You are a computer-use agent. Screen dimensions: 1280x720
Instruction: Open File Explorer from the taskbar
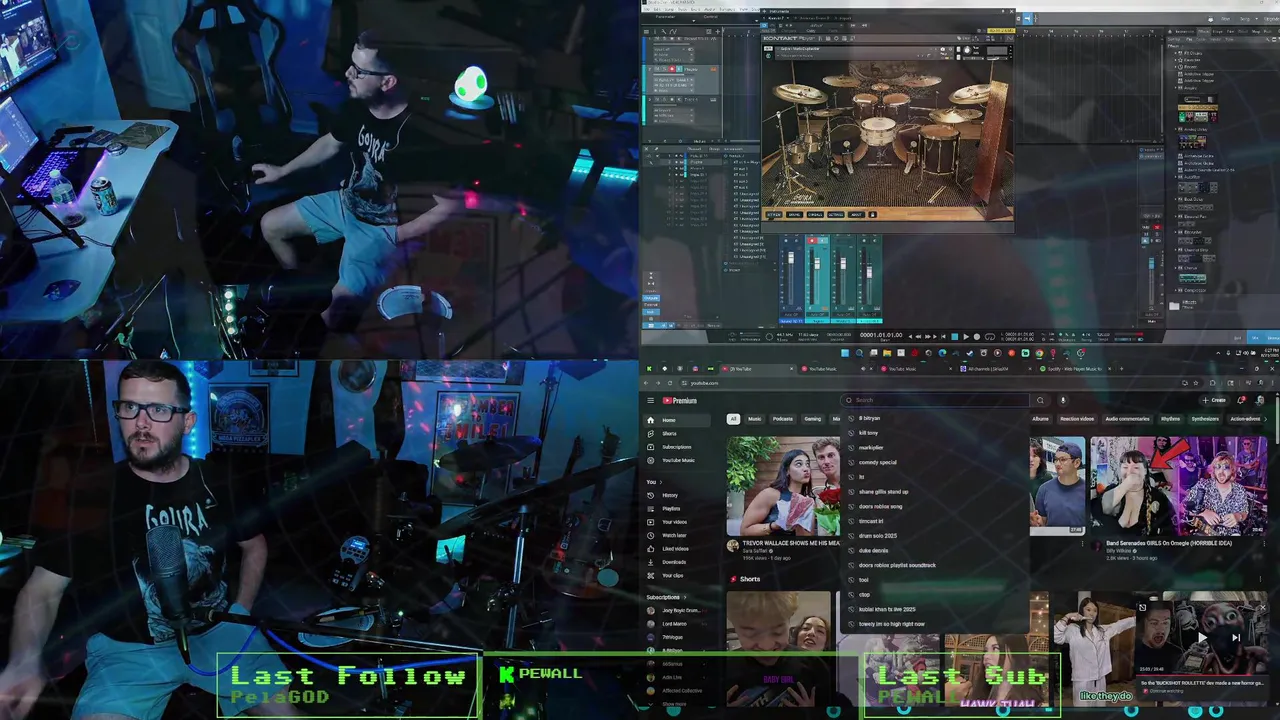coord(887,353)
